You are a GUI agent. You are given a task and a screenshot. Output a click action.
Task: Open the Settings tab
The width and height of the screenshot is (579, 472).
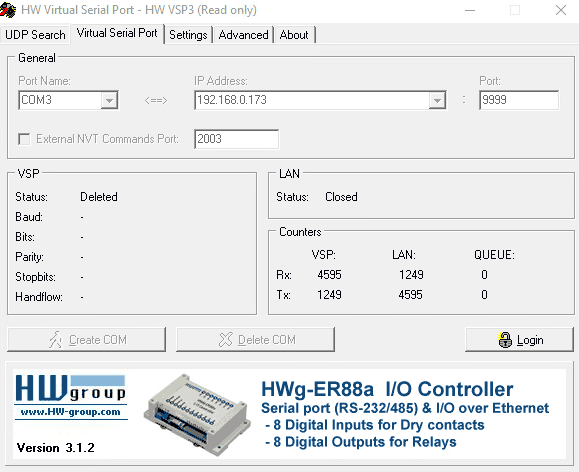[x=188, y=35]
